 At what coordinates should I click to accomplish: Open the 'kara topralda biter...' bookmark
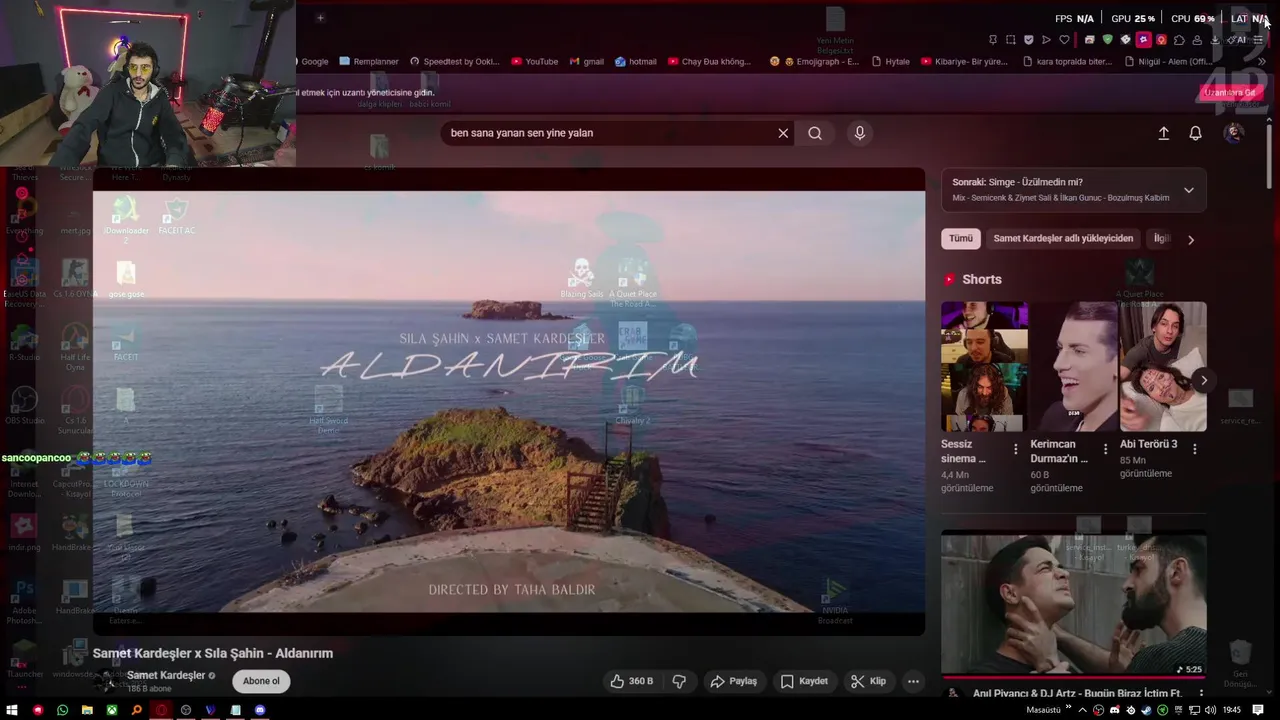[1066, 61]
